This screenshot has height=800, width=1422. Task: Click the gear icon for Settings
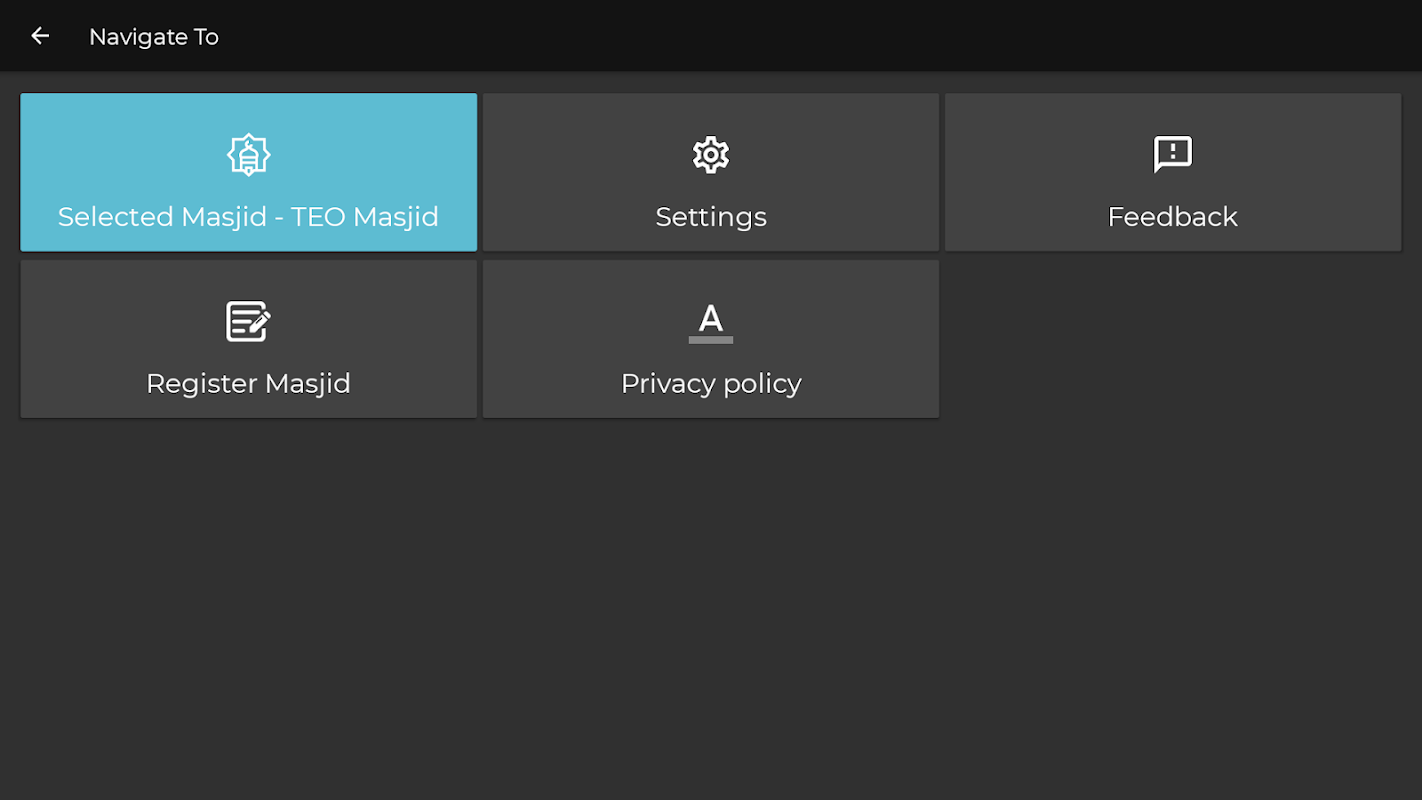coord(711,155)
